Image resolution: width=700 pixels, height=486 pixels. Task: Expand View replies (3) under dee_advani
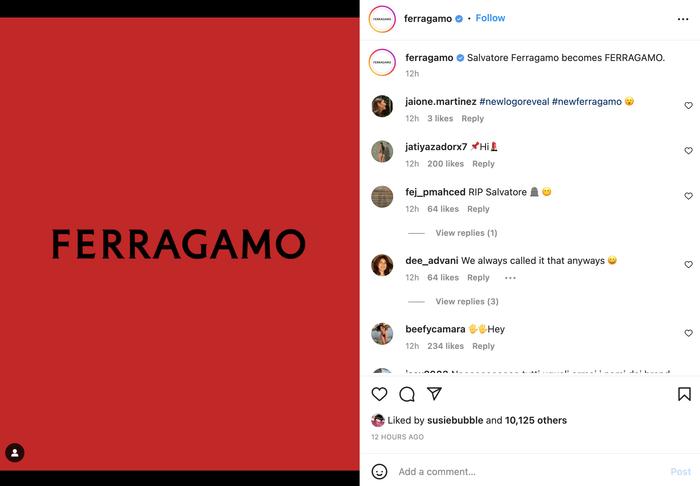467,302
